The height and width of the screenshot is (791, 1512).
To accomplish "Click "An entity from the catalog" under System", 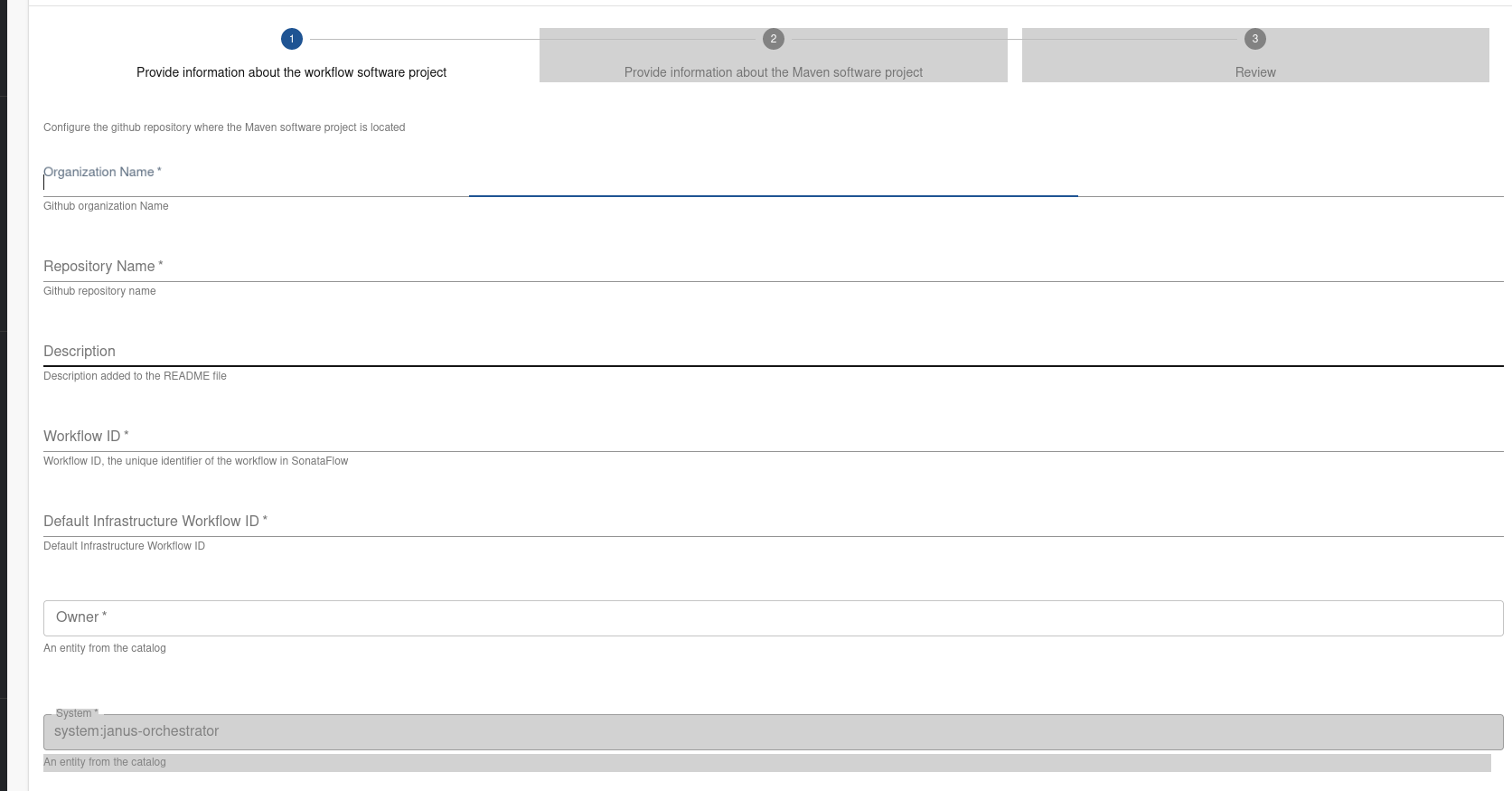I will tap(105, 762).
